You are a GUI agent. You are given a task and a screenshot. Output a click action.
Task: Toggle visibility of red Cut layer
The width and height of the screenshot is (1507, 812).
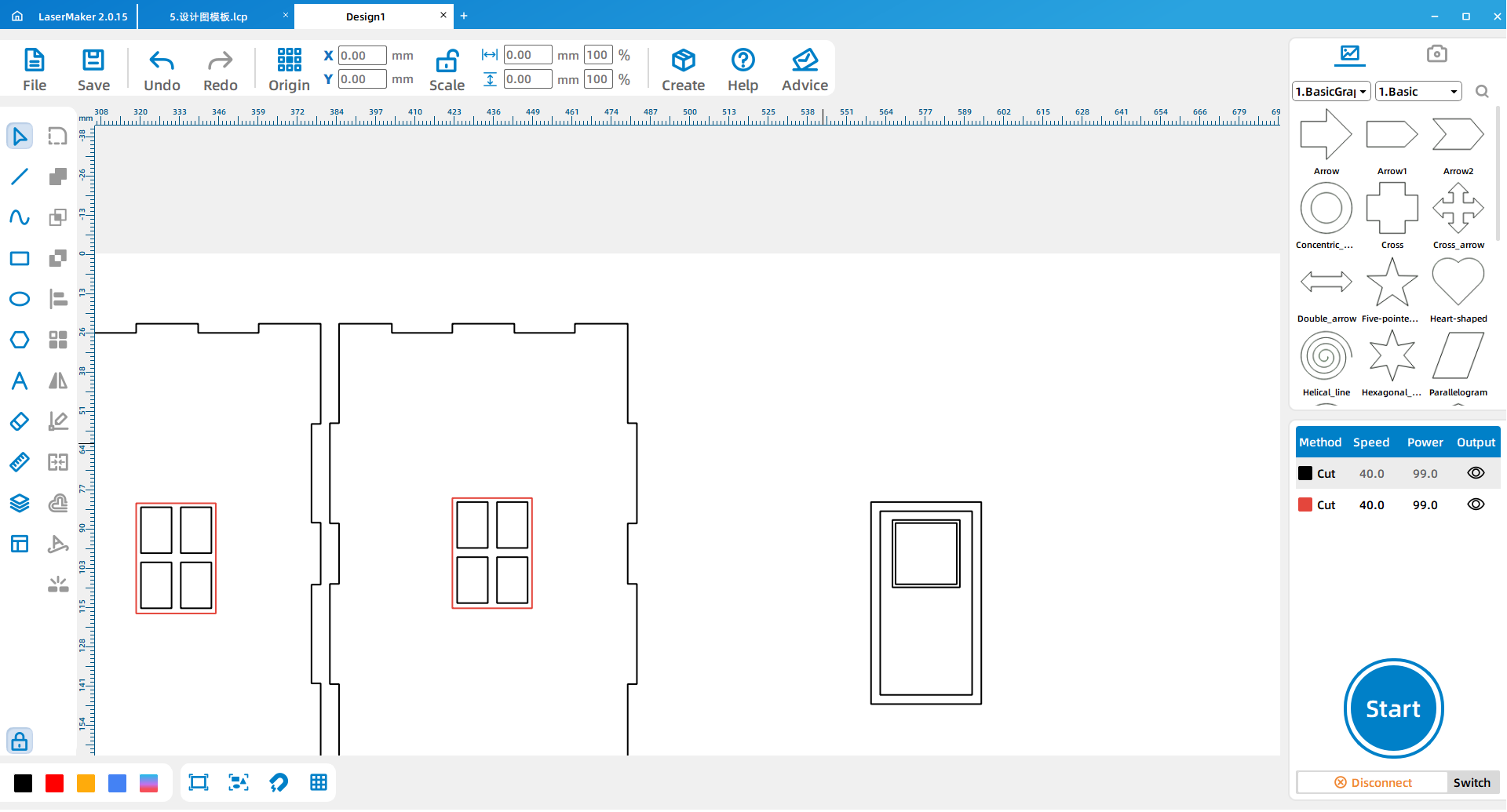pos(1476,504)
